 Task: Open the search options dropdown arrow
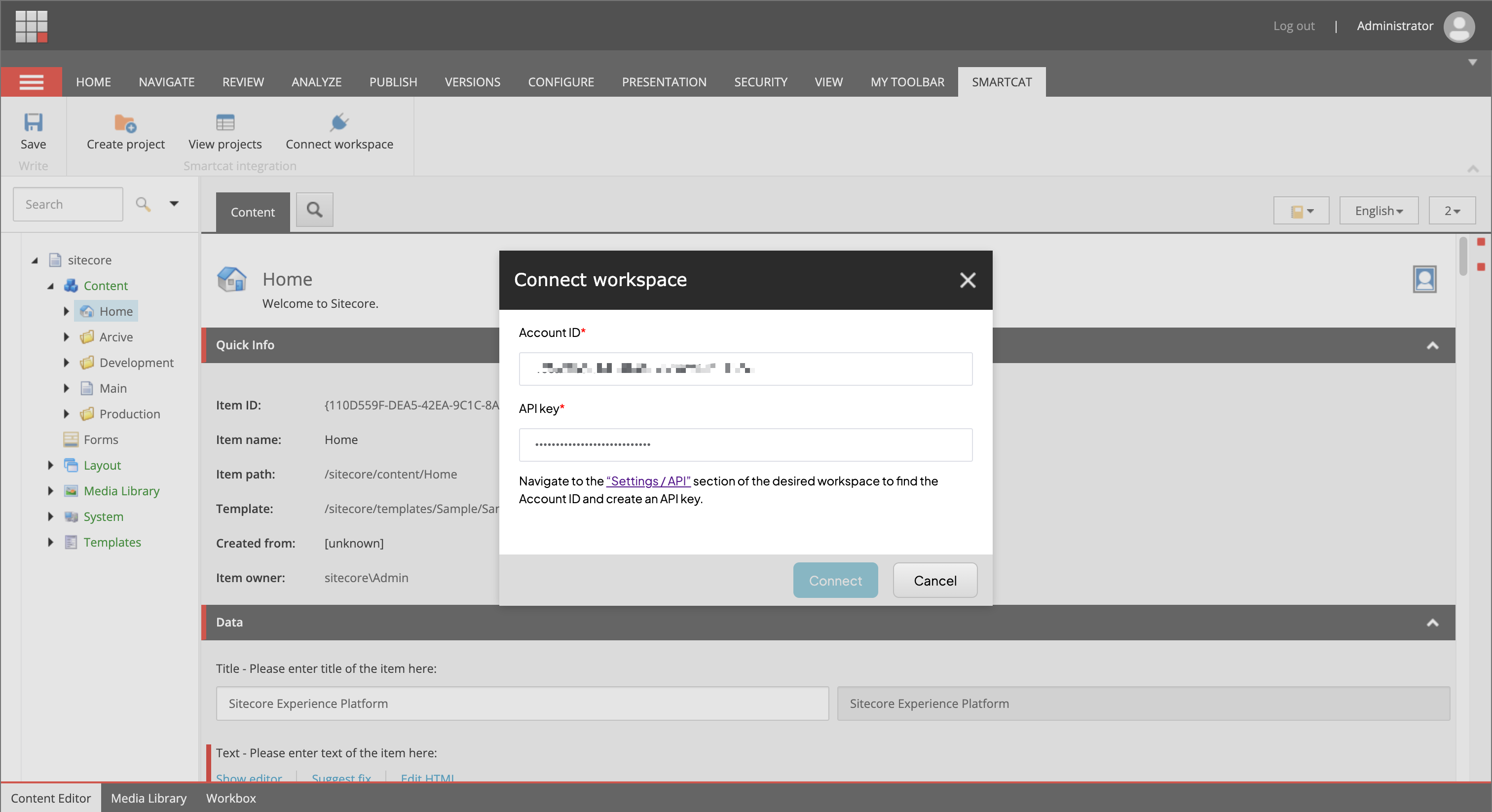coord(174,204)
